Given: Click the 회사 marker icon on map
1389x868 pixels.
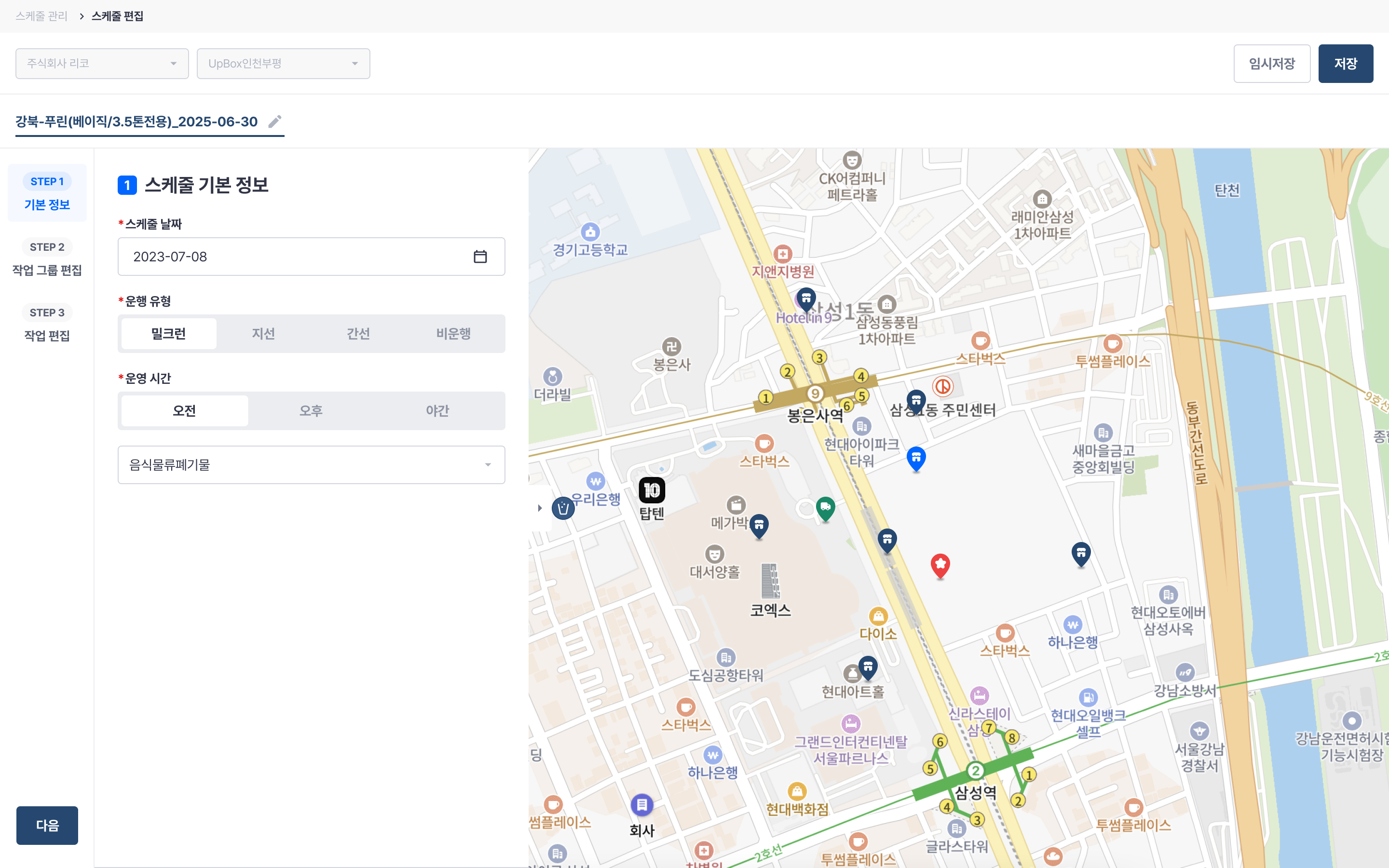Looking at the screenshot, I should pyautogui.click(x=642, y=805).
